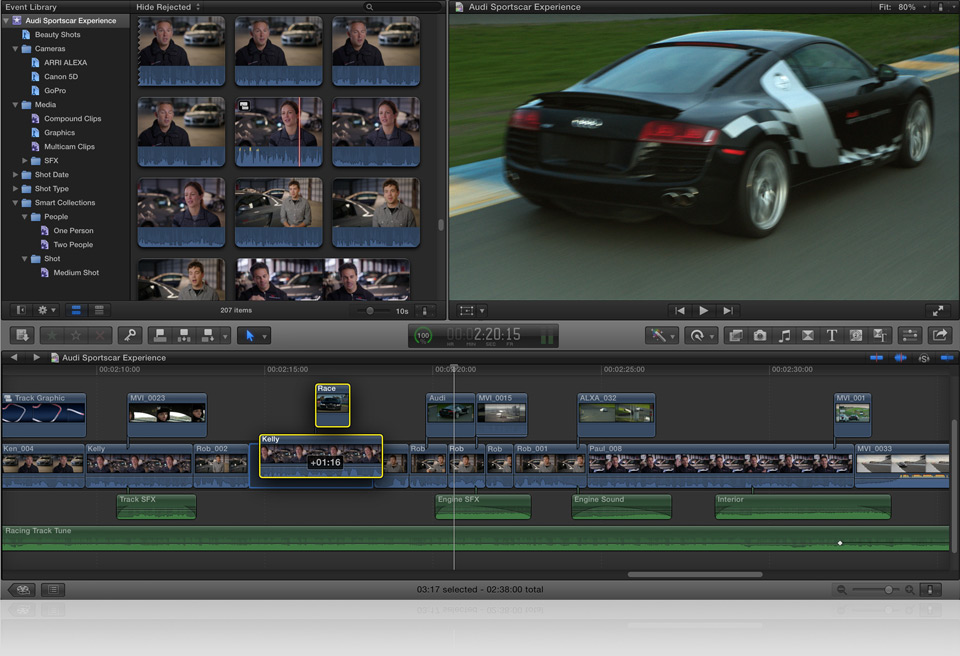Switch event browser to filmstrip view
Viewport: 960px width, 656px height.
77,311
